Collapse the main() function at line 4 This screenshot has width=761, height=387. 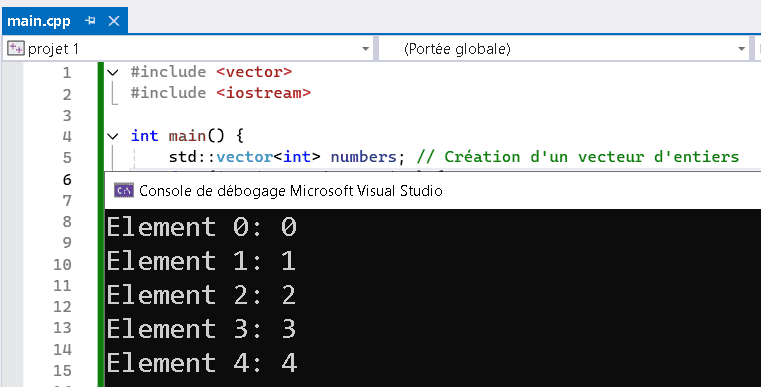tap(113, 136)
